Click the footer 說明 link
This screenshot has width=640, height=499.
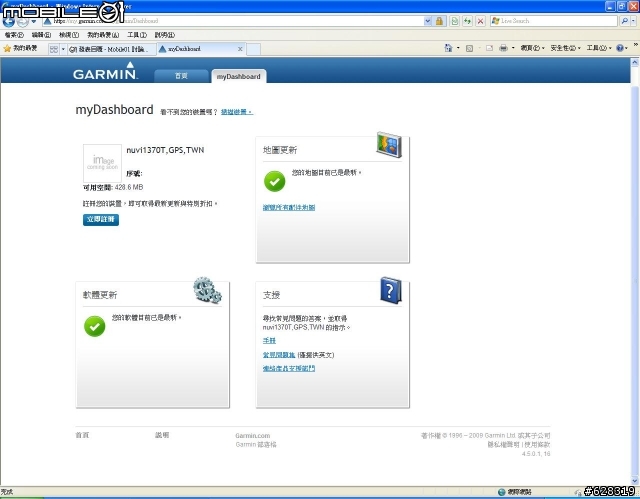[162, 435]
